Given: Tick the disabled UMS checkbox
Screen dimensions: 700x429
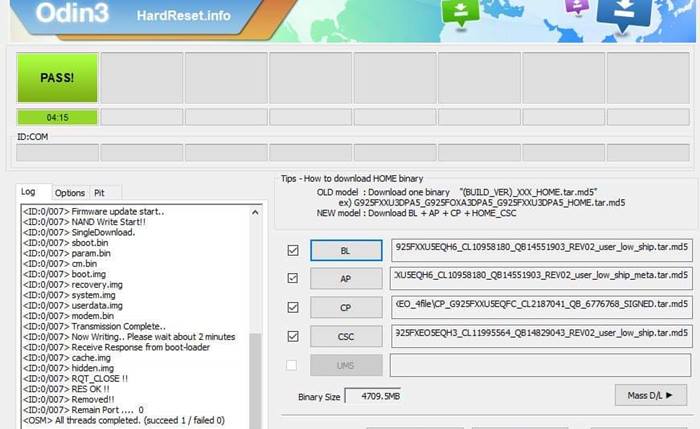Looking at the screenshot, I should click(292, 365).
